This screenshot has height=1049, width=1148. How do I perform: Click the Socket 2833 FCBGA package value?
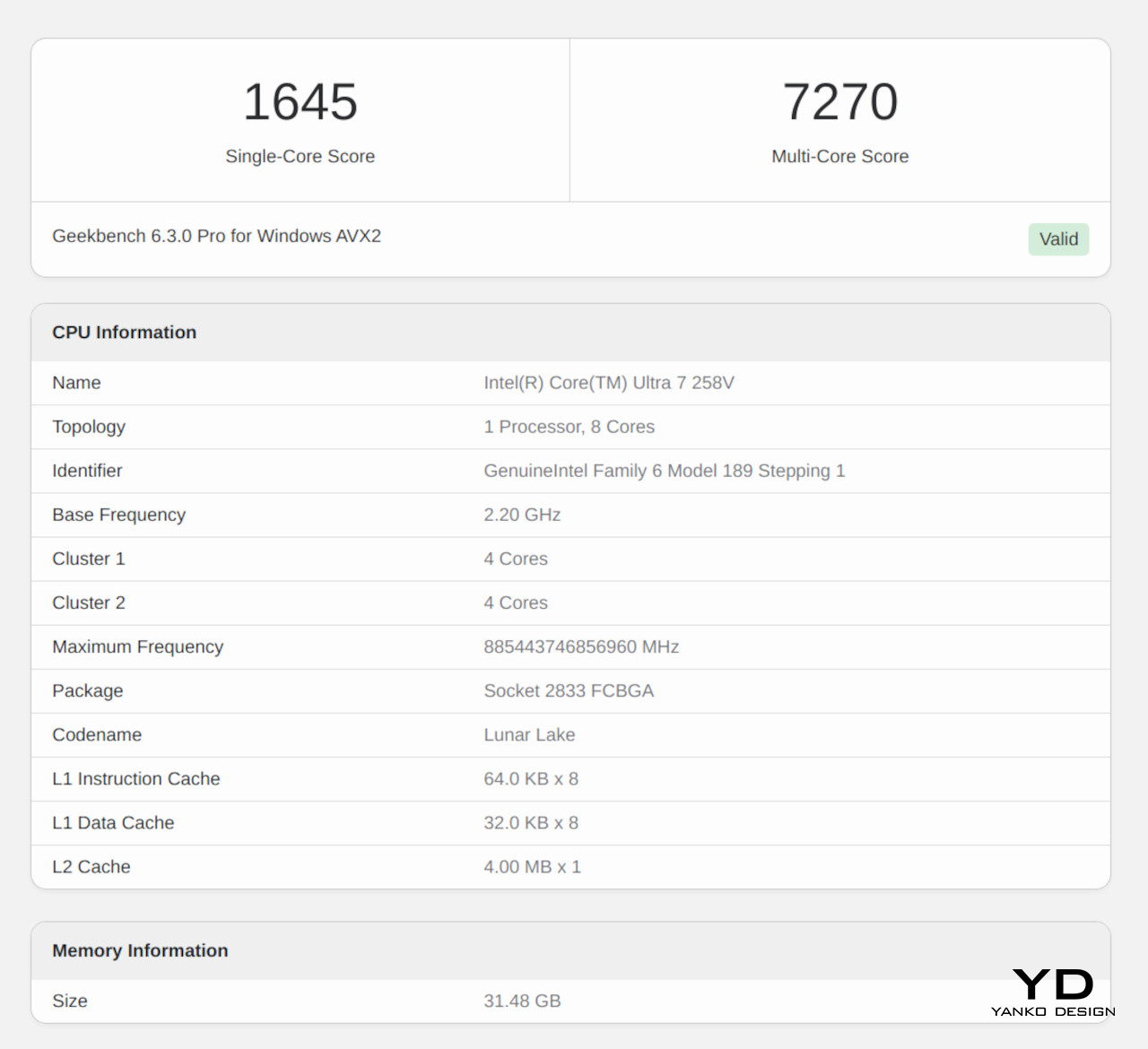(568, 690)
